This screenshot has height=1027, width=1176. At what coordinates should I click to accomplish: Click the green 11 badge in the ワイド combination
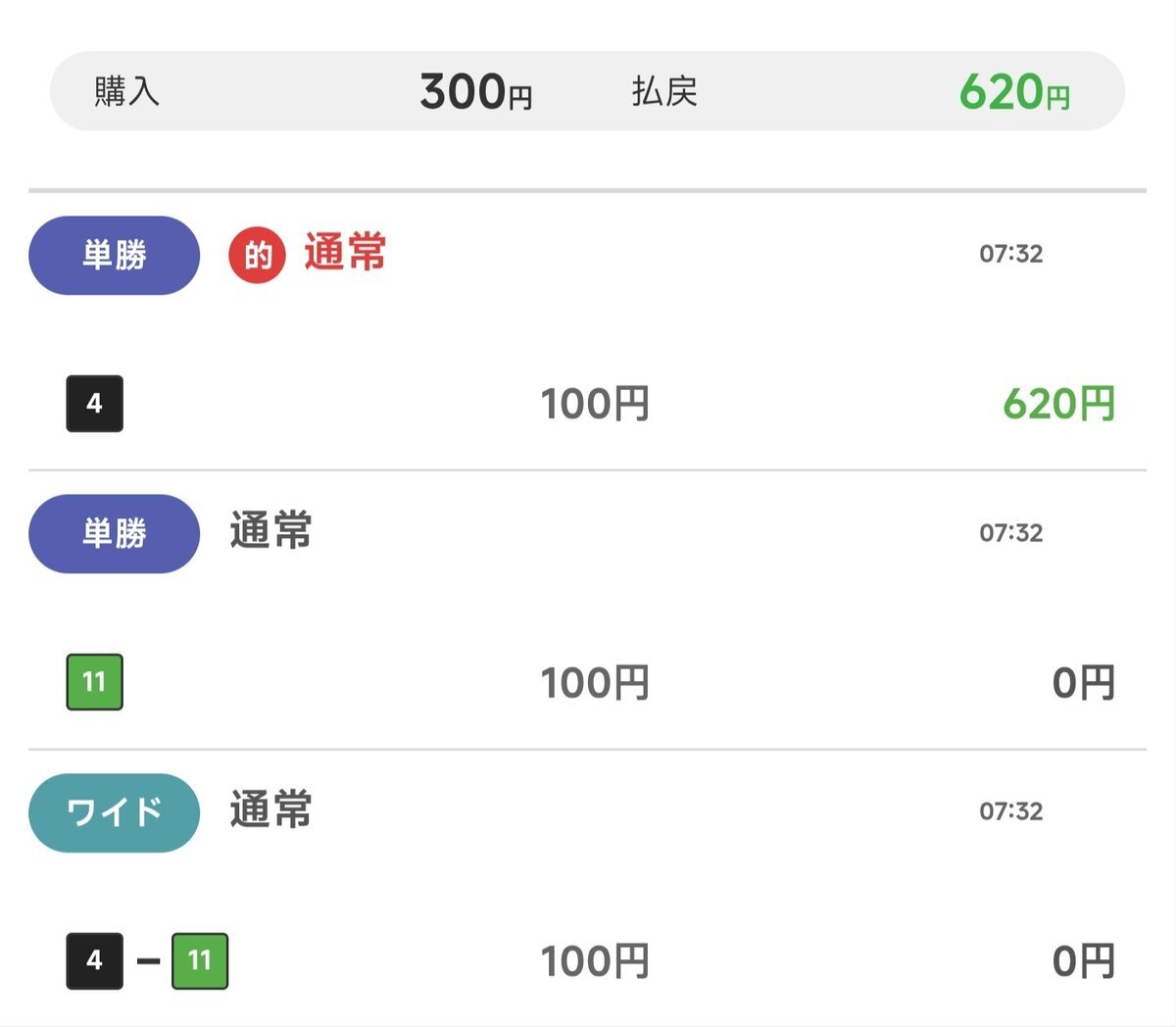tap(200, 960)
